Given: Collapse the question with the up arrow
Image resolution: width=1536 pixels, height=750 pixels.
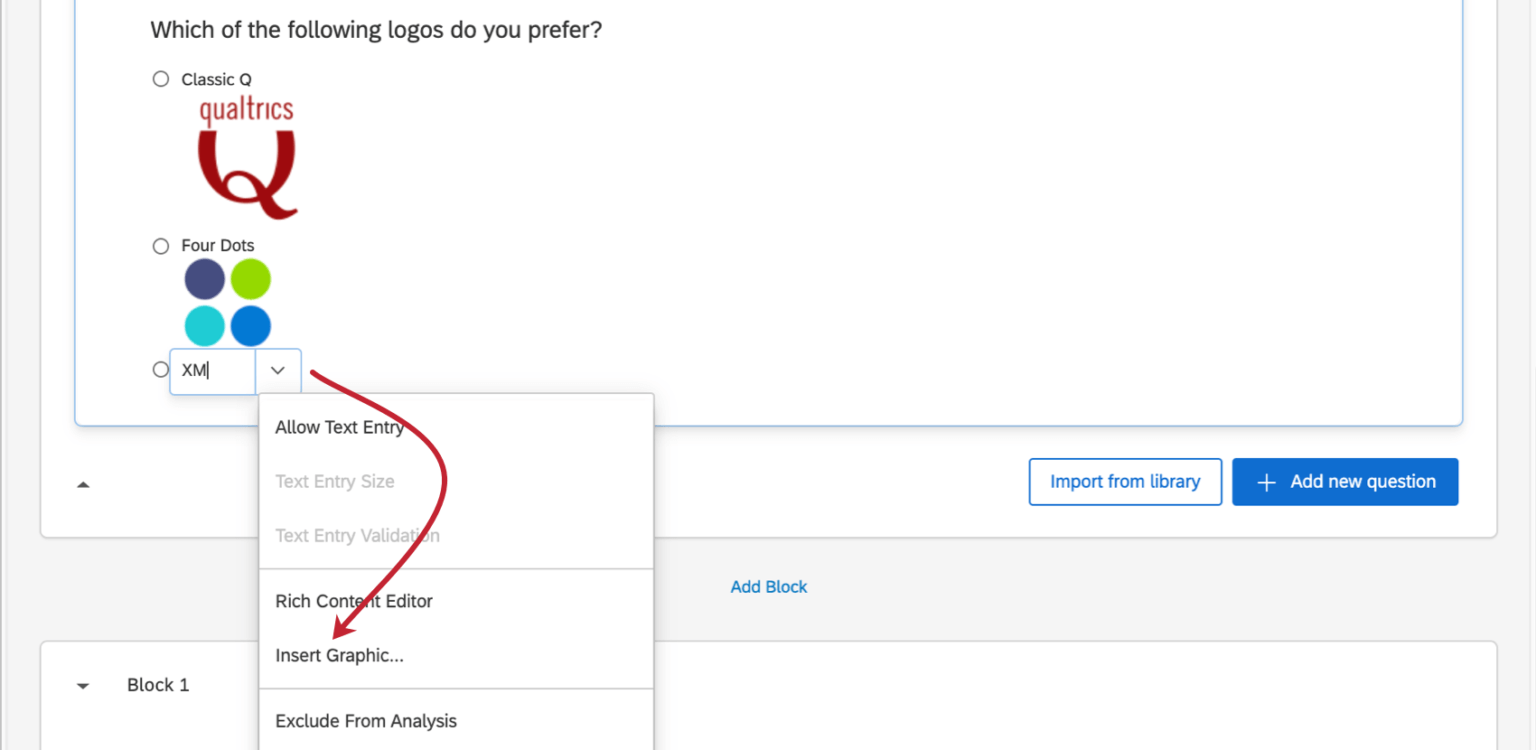Looking at the screenshot, I should pyautogui.click(x=83, y=484).
